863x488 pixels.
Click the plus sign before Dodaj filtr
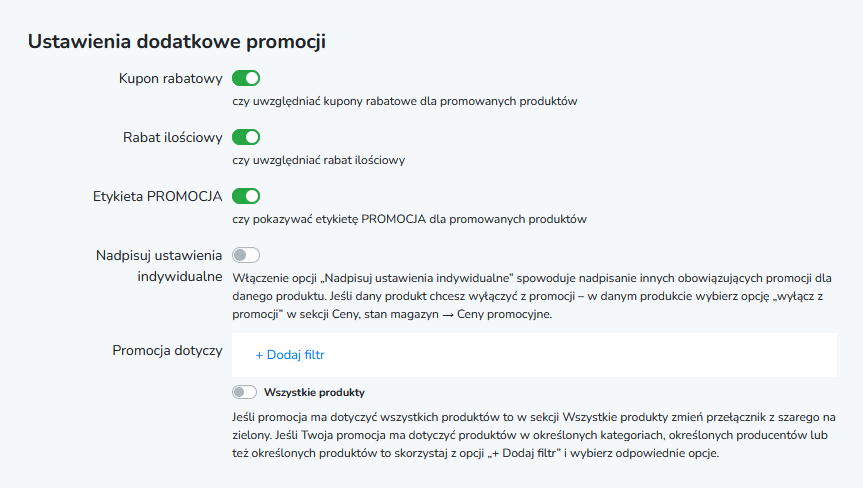[x=259, y=355]
